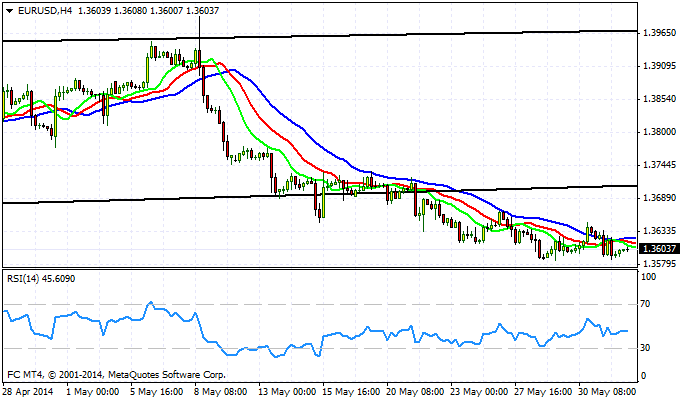Viewport: 680px width, 400px height.
Task: Select the 1.36890 price scale label
Action: point(660,198)
